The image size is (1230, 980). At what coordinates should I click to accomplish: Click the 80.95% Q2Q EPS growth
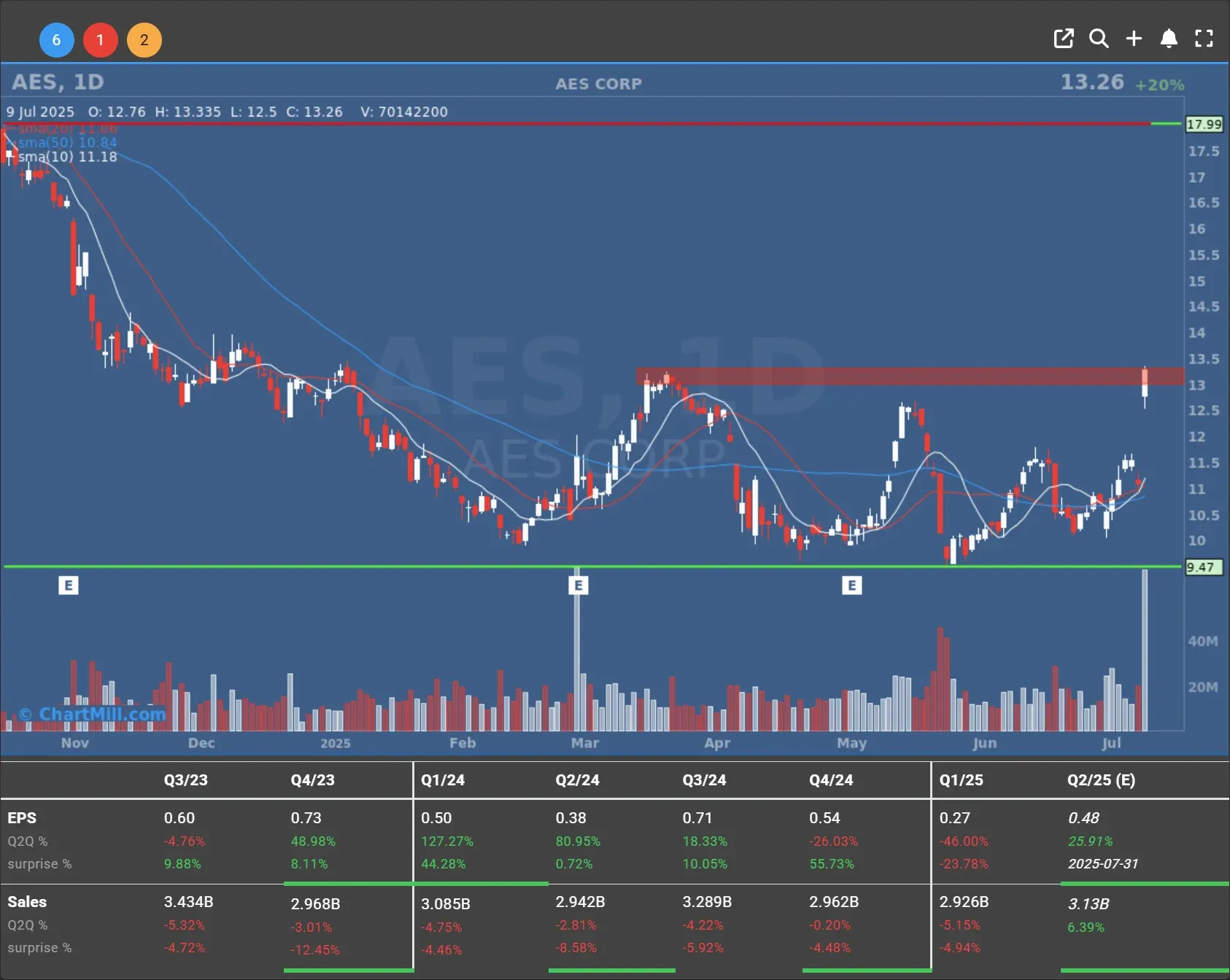[x=578, y=841]
